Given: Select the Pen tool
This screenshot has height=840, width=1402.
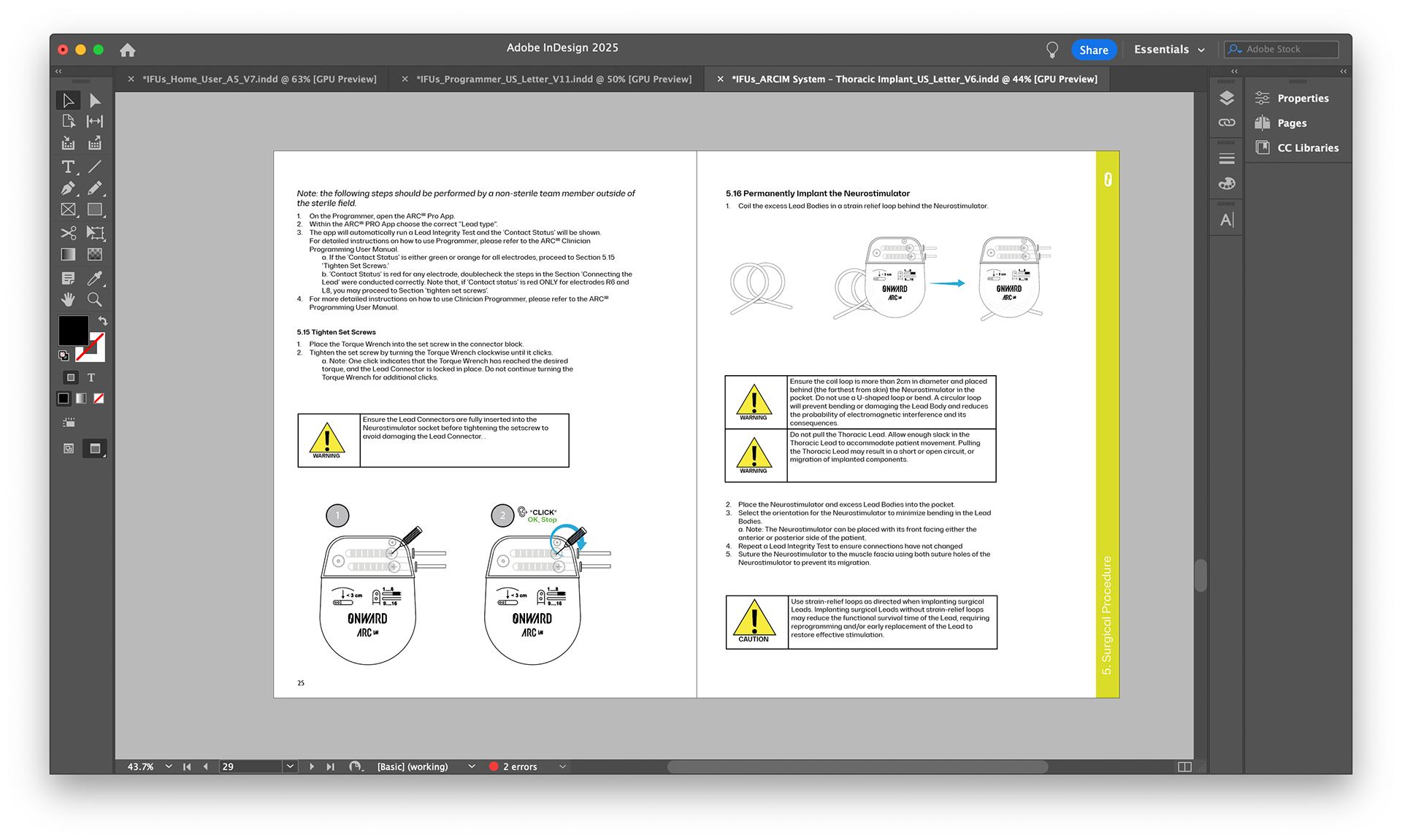Looking at the screenshot, I should (69, 188).
